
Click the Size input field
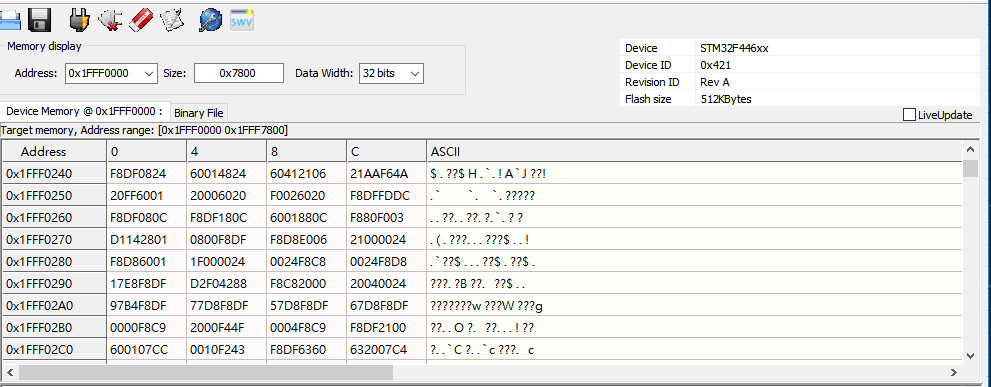[x=238, y=73]
